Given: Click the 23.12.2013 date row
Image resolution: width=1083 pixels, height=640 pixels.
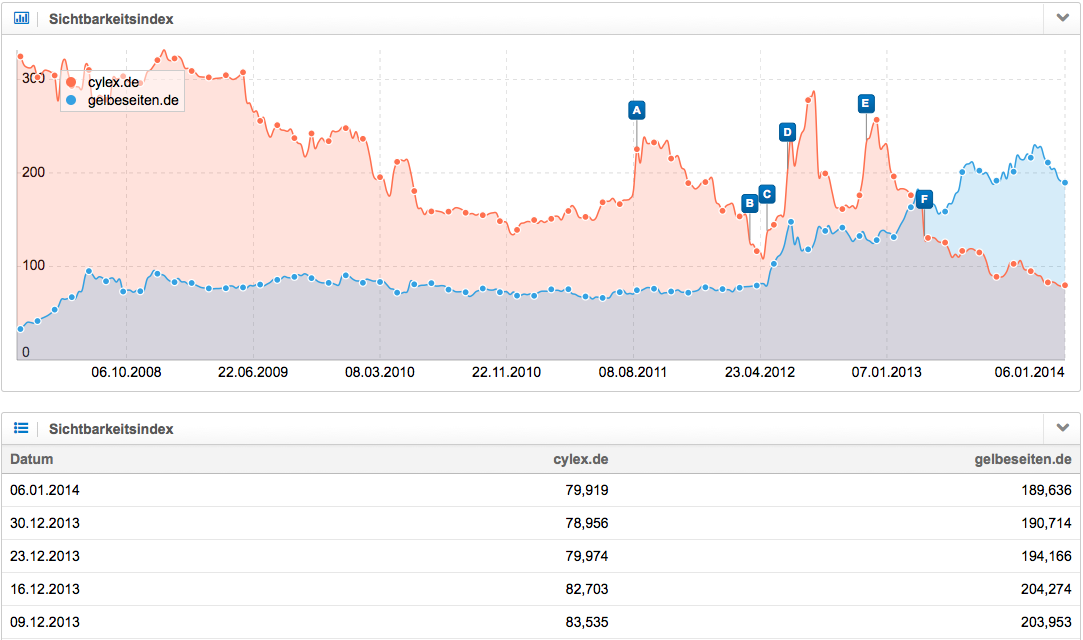Looking at the screenshot, I should click(43, 556).
